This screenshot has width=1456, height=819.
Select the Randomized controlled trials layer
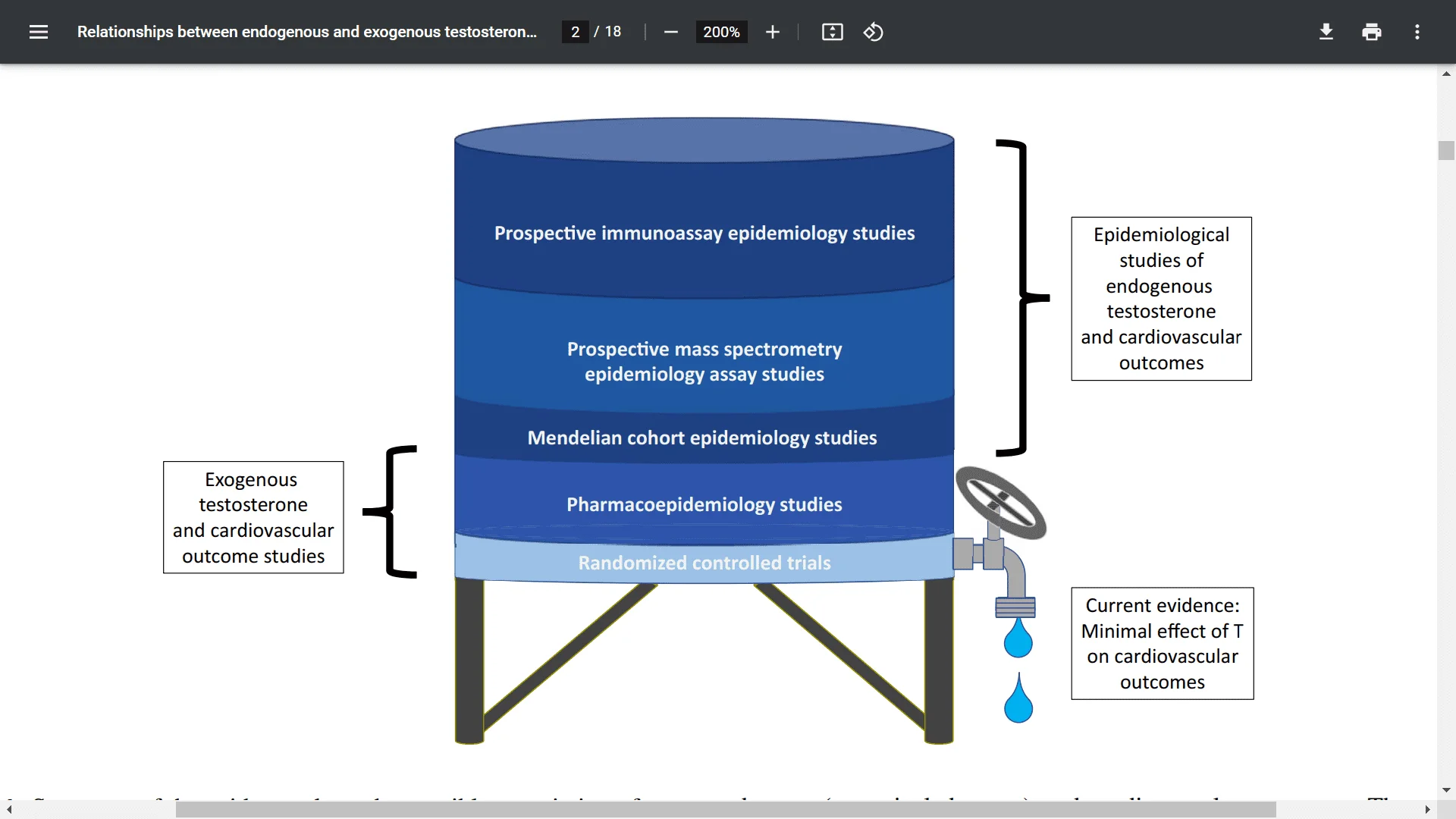704,561
